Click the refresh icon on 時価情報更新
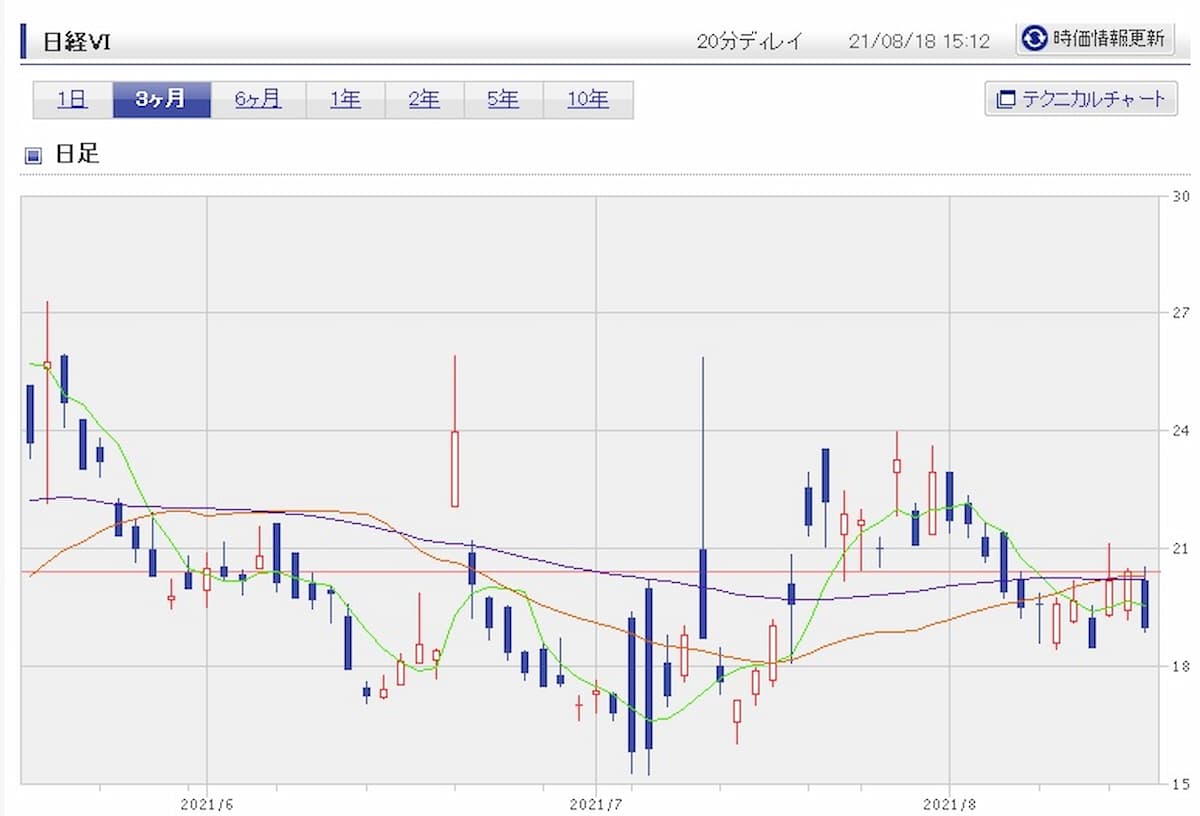 (x=1034, y=39)
